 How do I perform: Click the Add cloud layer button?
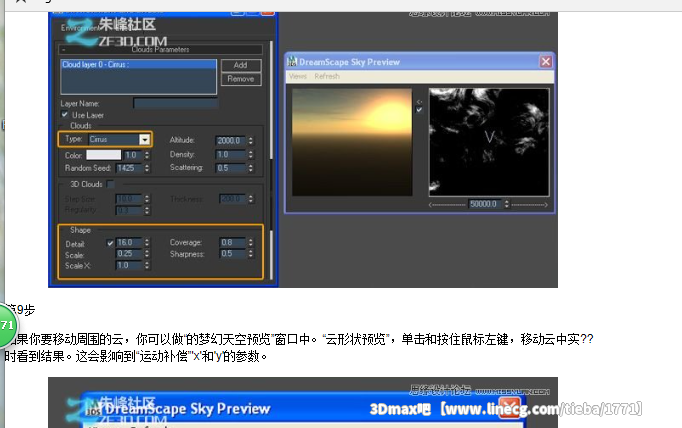(241, 65)
